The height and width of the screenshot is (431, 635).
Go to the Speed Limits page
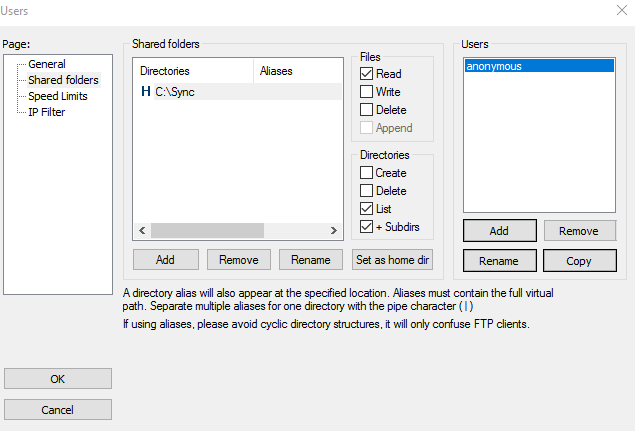point(58,96)
